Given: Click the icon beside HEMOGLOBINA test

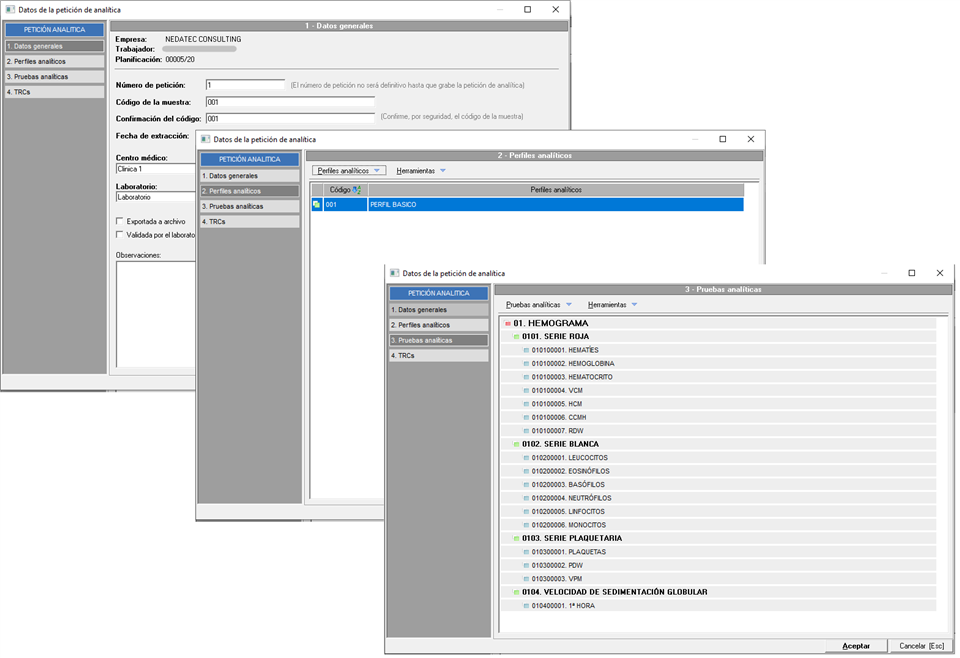Looking at the screenshot, I should tap(526, 363).
